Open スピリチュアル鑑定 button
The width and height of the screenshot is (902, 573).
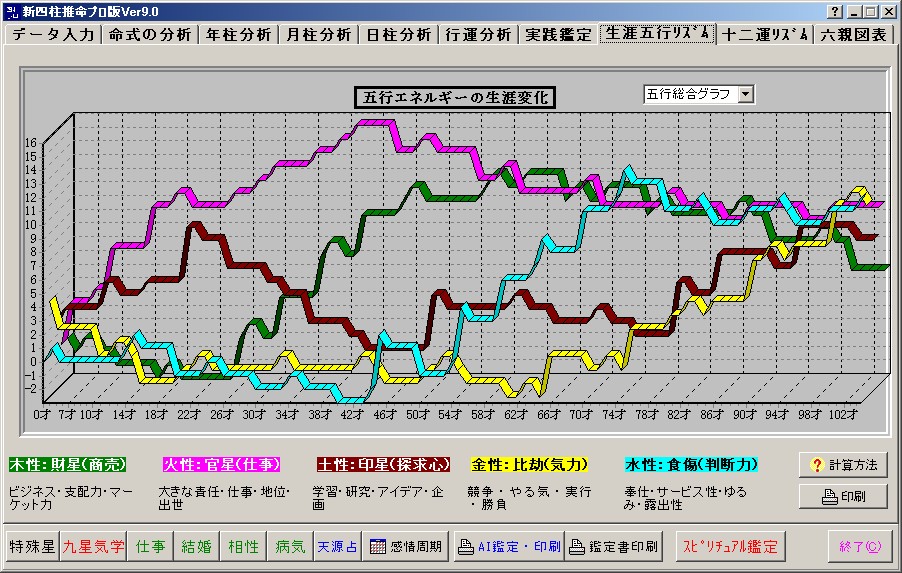(731, 546)
